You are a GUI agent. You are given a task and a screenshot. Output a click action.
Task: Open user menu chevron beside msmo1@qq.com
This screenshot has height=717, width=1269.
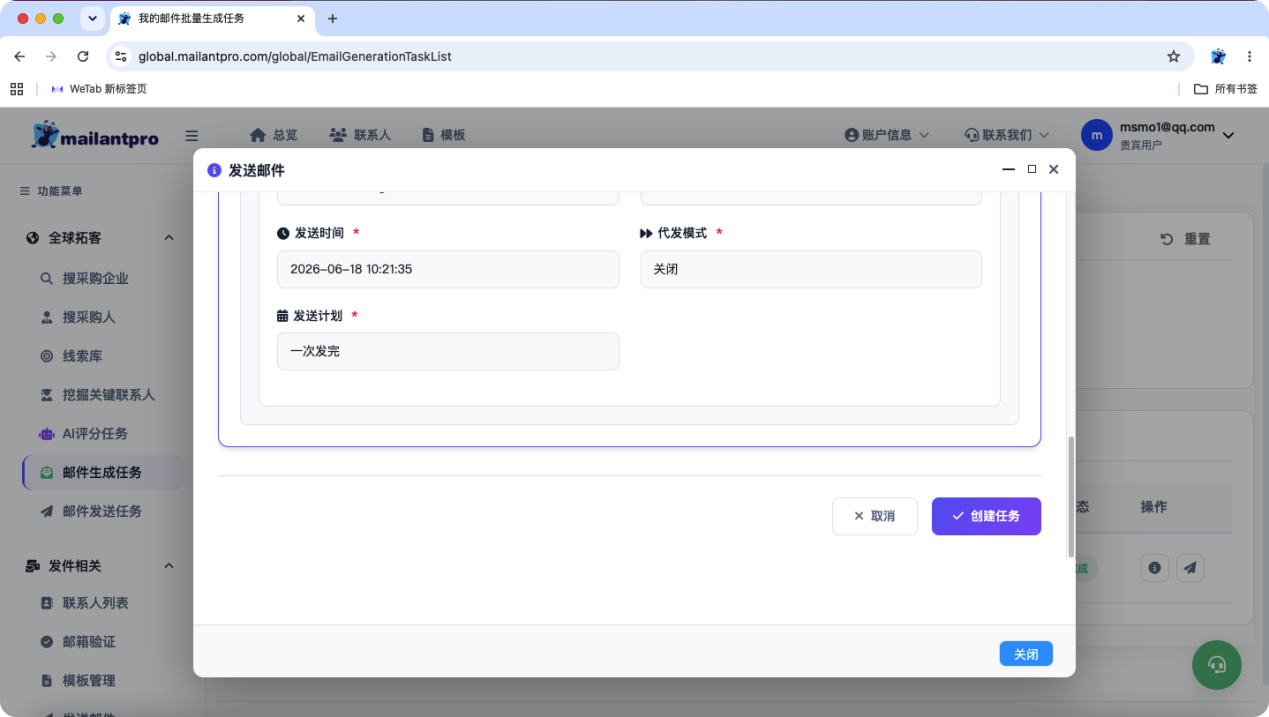1229,136
